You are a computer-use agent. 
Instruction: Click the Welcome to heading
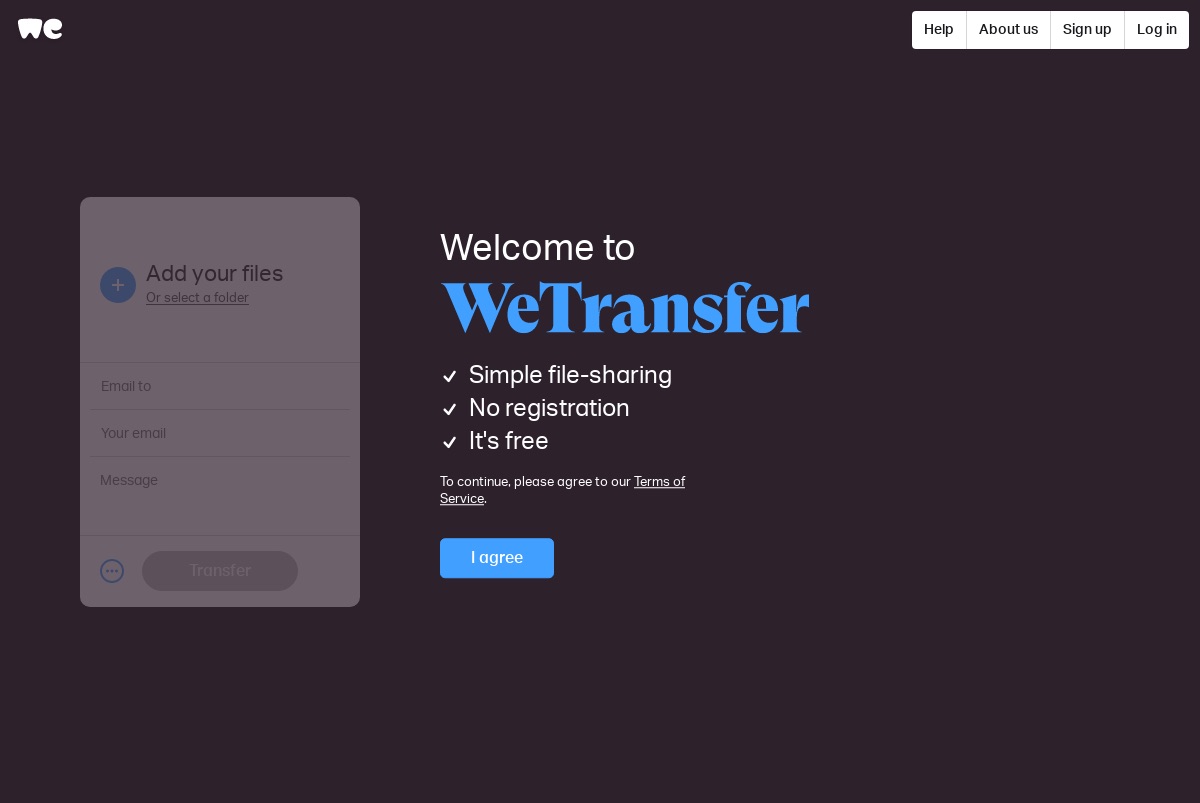(538, 248)
